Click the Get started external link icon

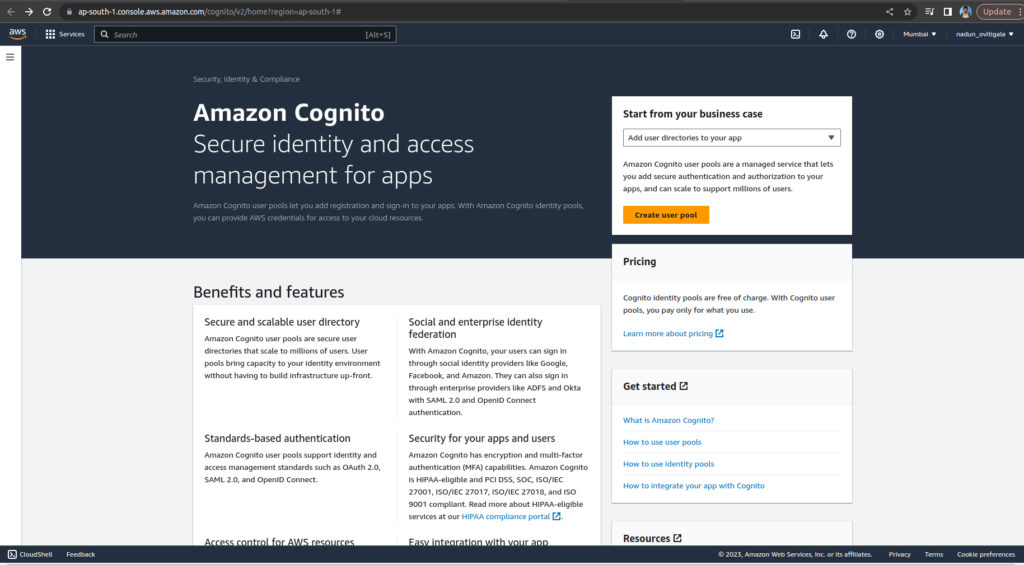(x=684, y=386)
